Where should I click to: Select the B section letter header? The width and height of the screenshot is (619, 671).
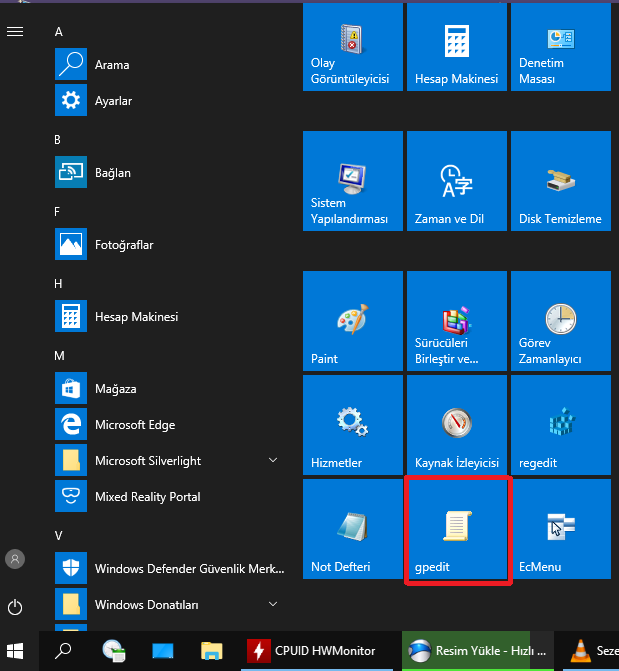pyautogui.click(x=57, y=140)
